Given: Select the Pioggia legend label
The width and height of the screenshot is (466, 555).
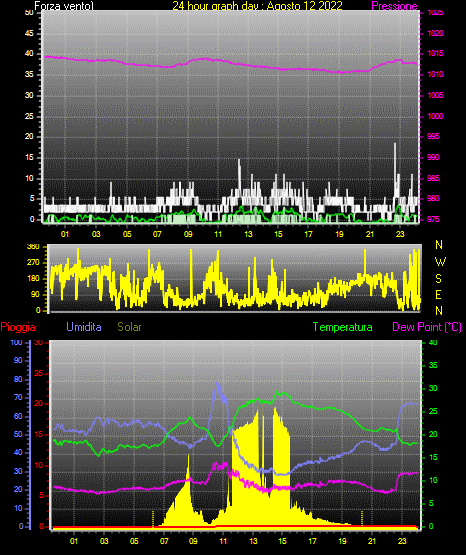Looking at the screenshot, I should [x=18, y=327].
